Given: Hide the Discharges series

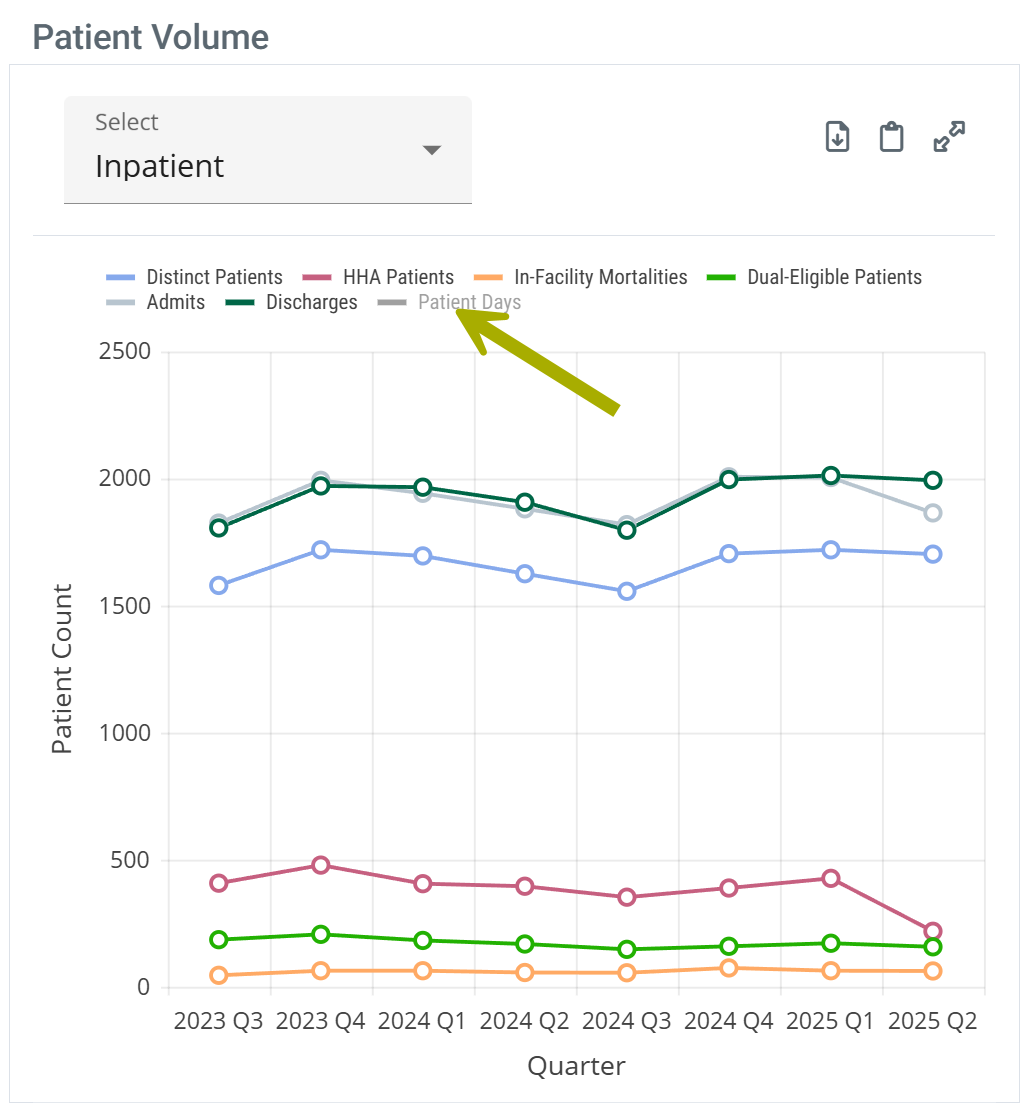Looking at the screenshot, I should tap(311, 302).
